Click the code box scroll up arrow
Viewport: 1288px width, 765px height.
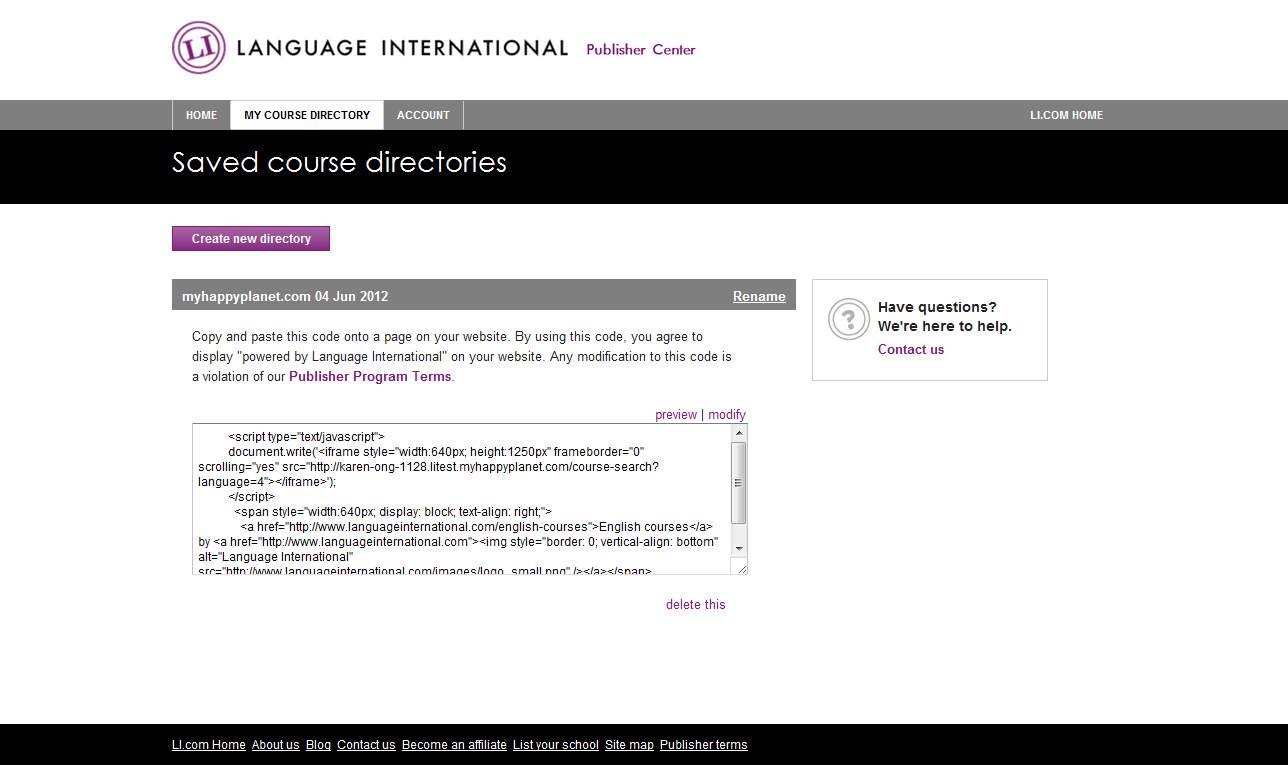pyautogui.click(x=739, y=433)
